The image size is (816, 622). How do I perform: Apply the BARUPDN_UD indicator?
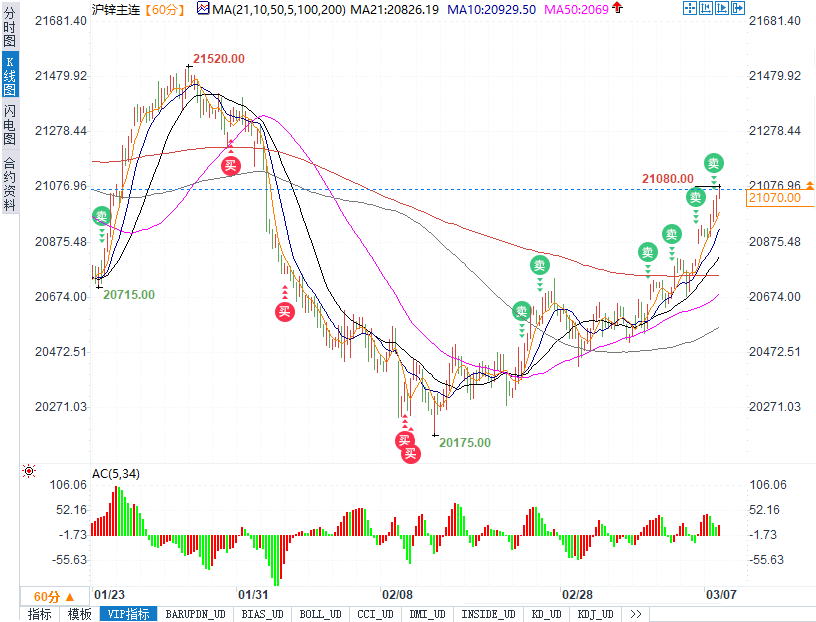(195, 614)
